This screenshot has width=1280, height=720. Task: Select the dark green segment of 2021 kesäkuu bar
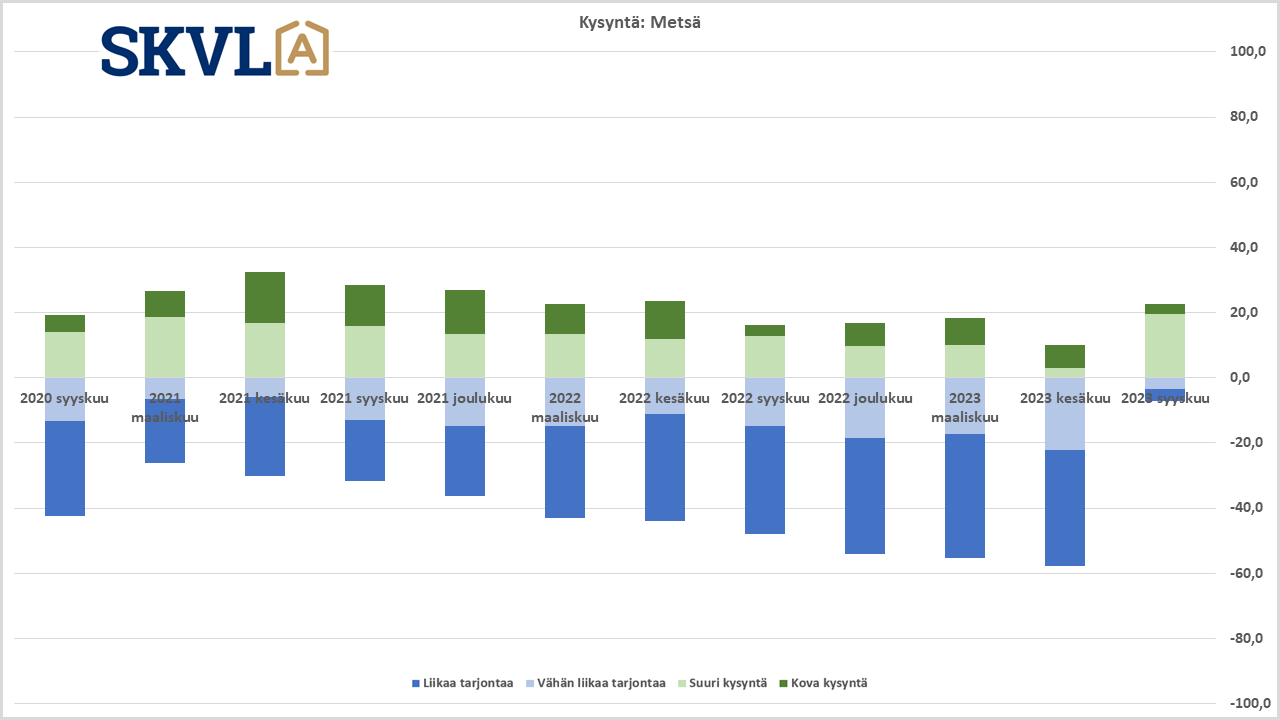coord(265,297)
